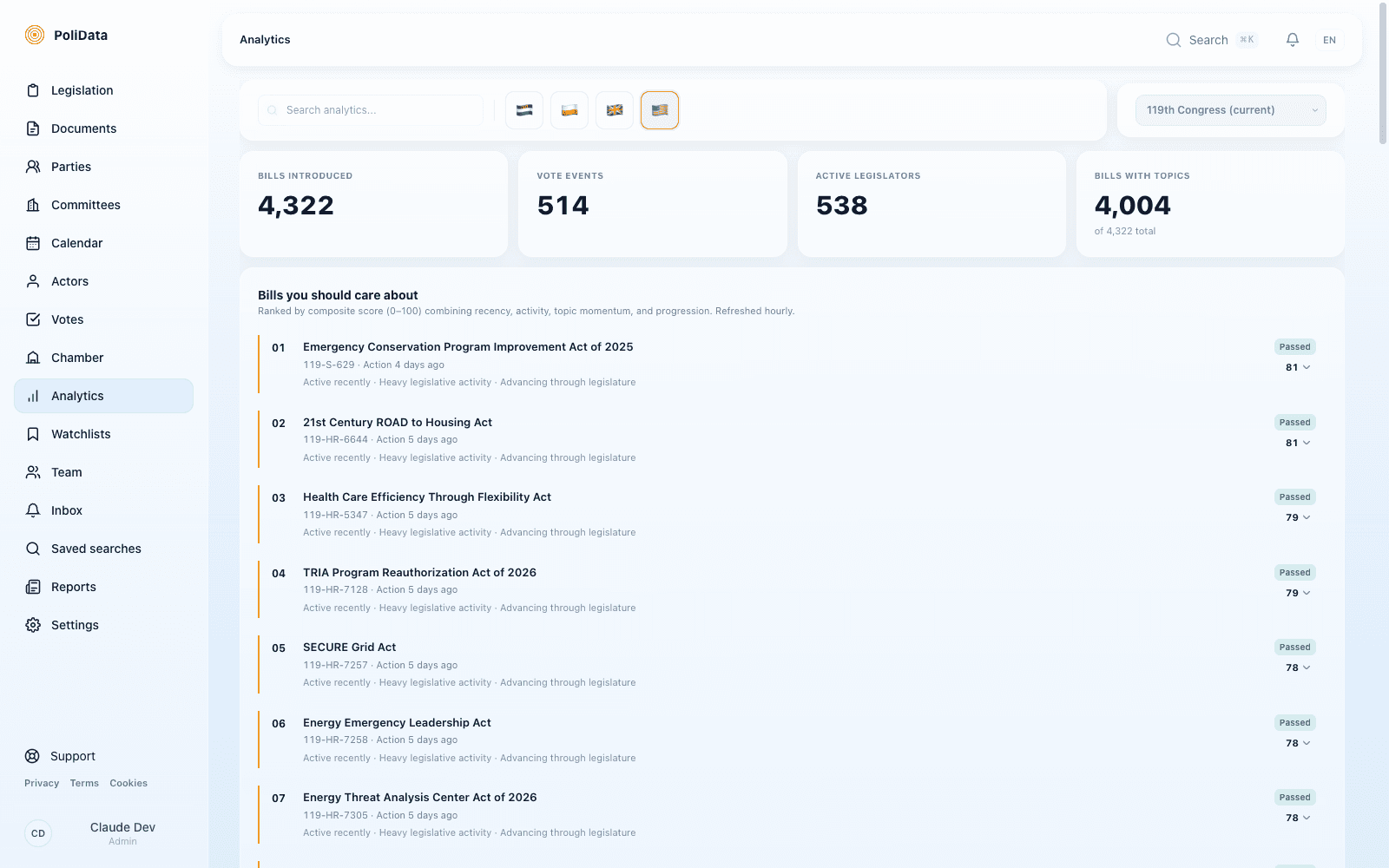The height and width of the screenshot is (868, 1389).
Task: Switch language with the EN button
Action: click(1329, 40)
